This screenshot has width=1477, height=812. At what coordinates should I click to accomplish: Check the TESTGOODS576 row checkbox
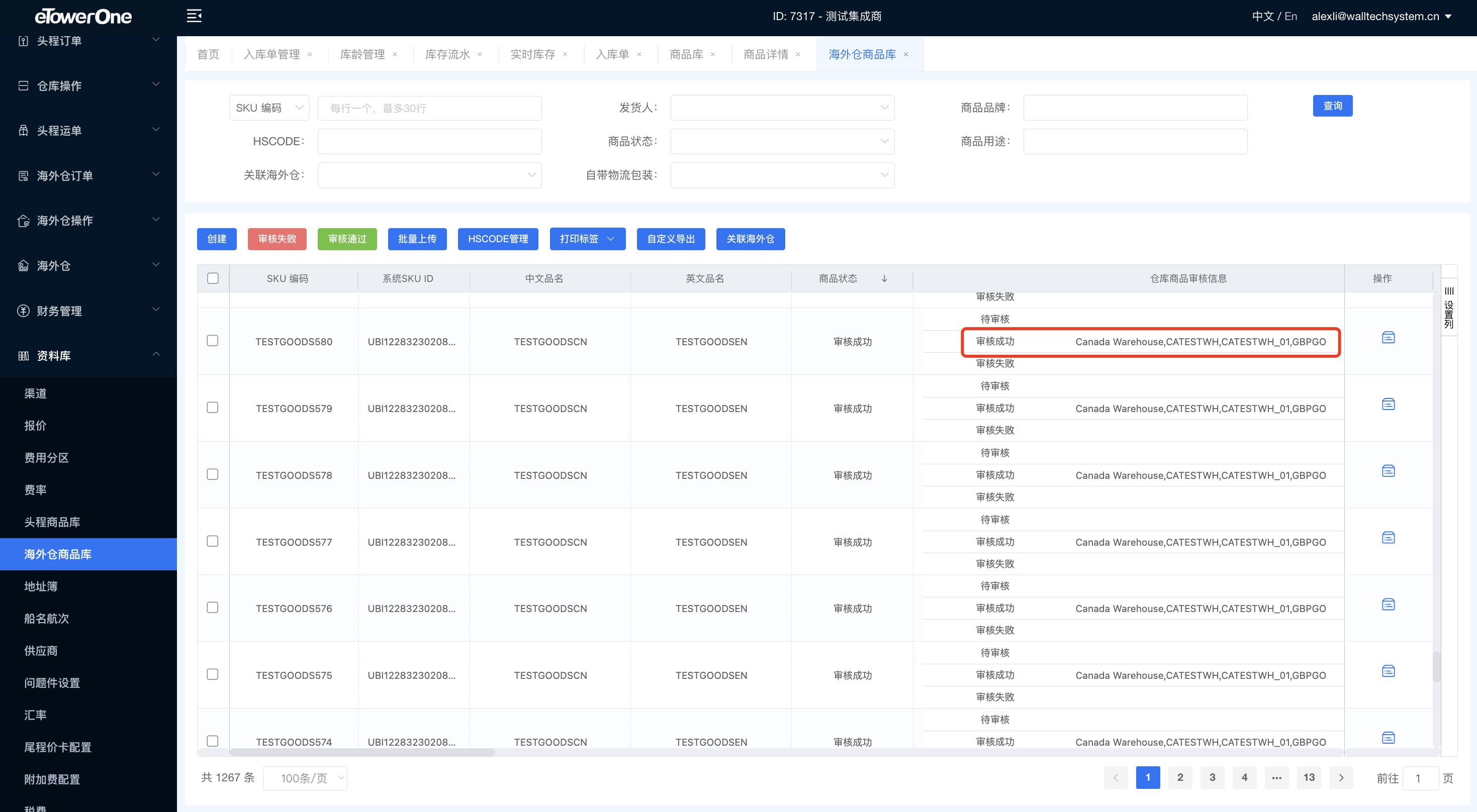[212, 607]
